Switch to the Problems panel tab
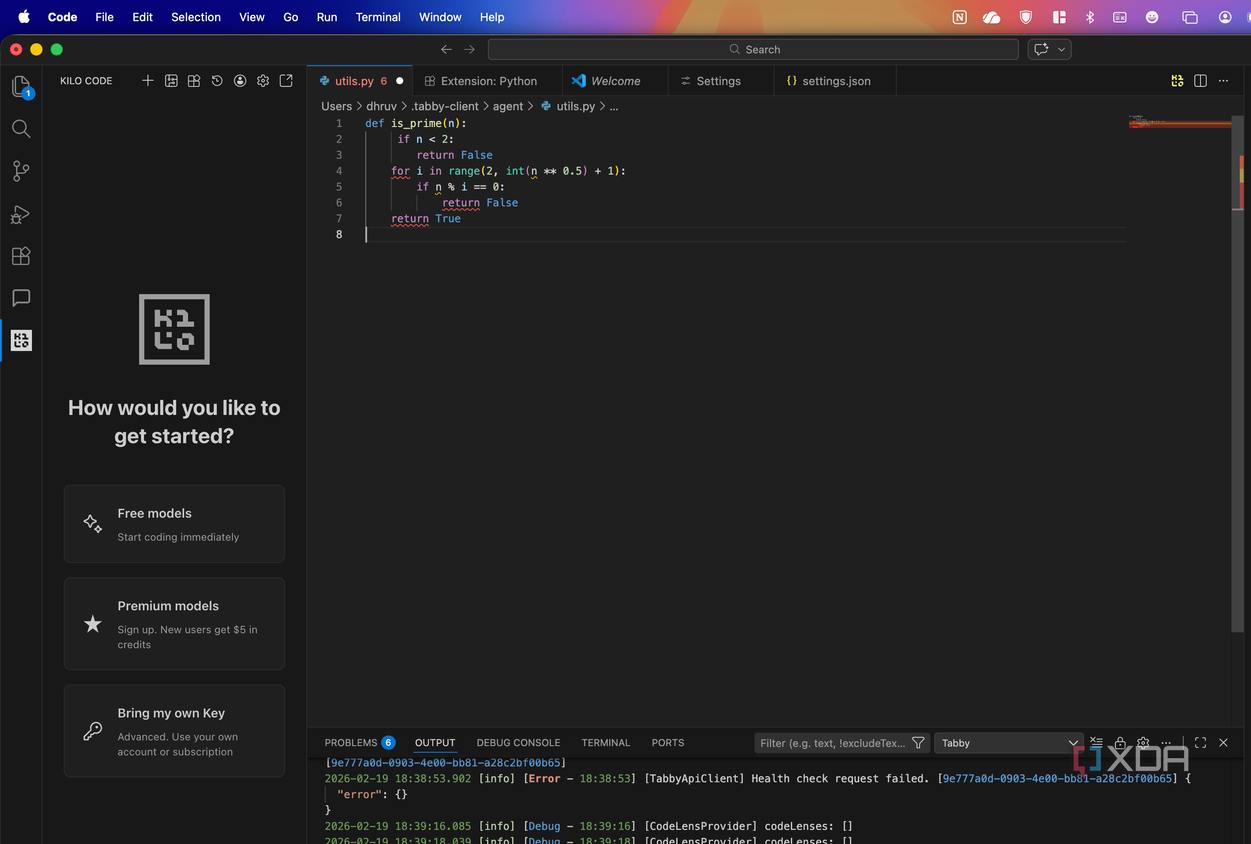 pyautogui.click(x=359, y=743)
